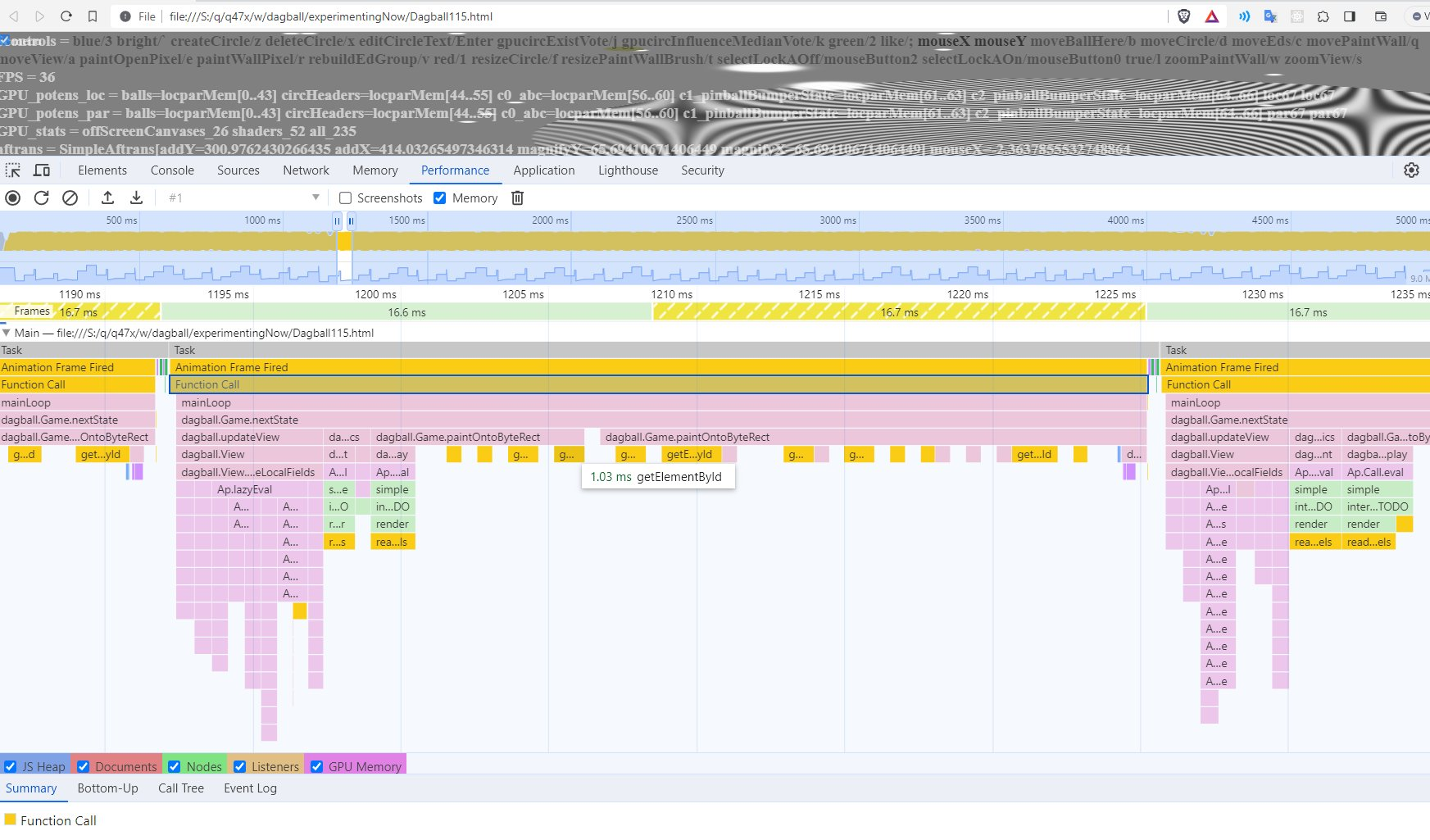This screenshot has width=1430, height=840.
Task: Uncheck the Memory checkbox
Action: [440, 198]
